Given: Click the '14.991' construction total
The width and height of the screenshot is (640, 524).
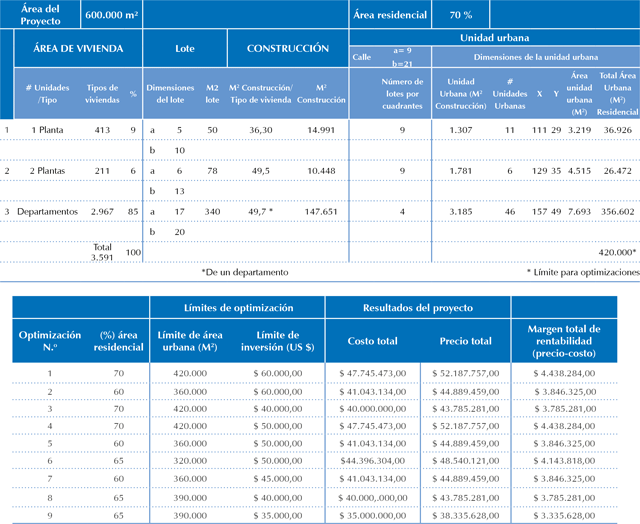Looking at the screenshot, I should [x=321, y=130].
